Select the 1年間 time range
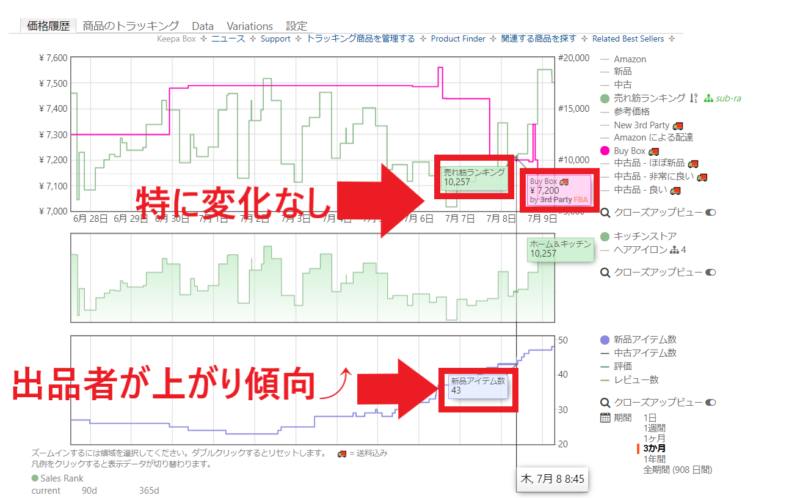800x498 pixels. tap(653, 458)
